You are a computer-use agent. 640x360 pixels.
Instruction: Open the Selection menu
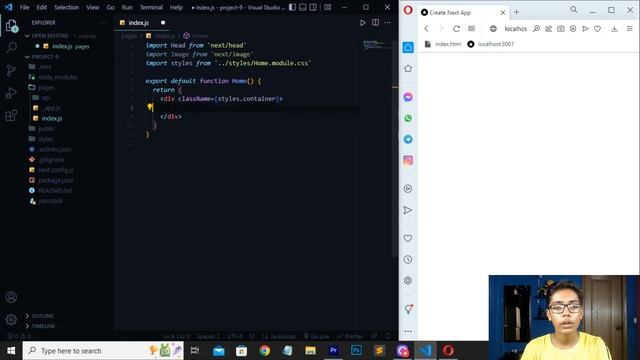[x=67, y=7]
